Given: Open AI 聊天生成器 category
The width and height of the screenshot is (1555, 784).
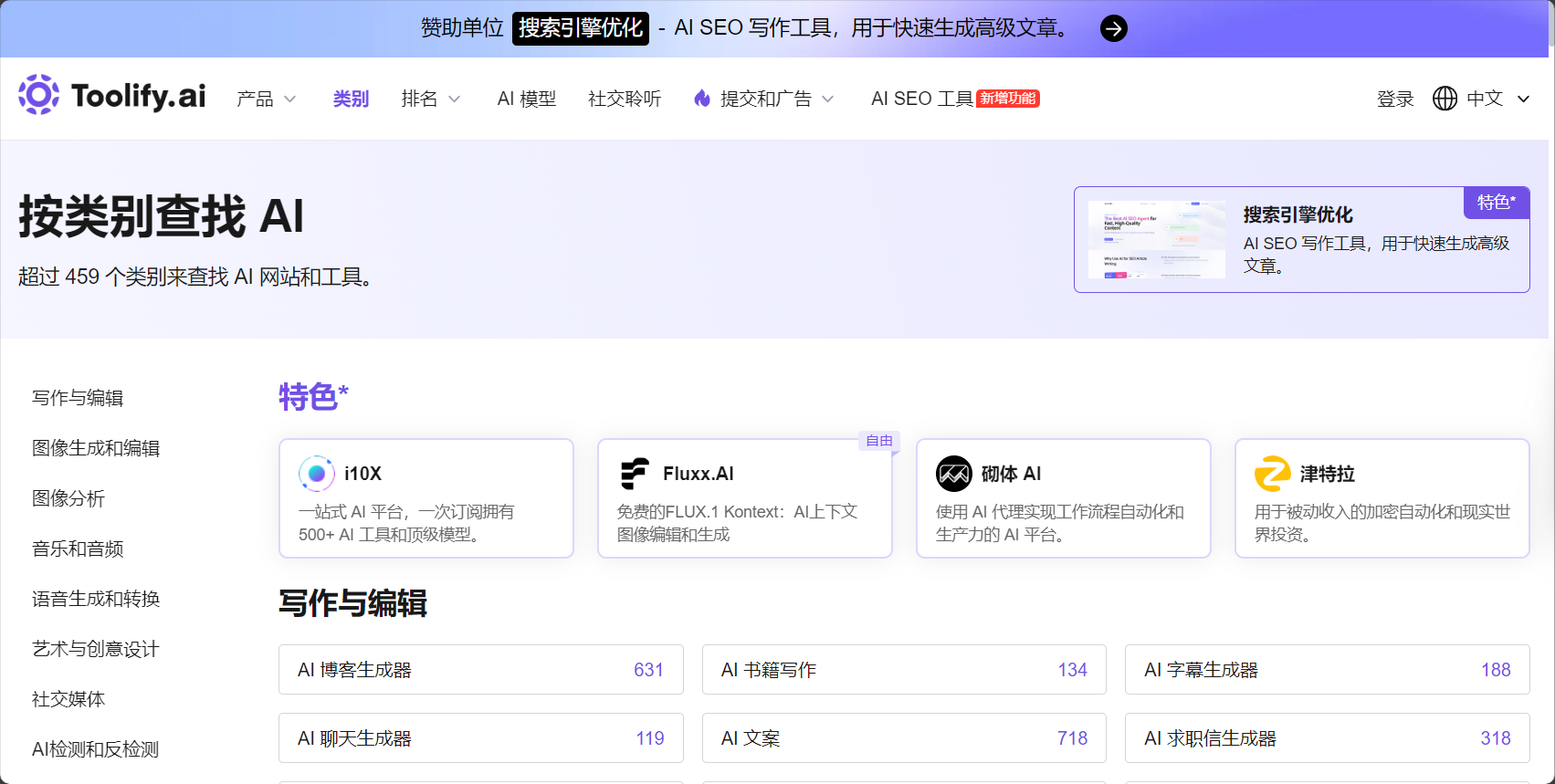Looking at the screenshot, I should 481,738.
